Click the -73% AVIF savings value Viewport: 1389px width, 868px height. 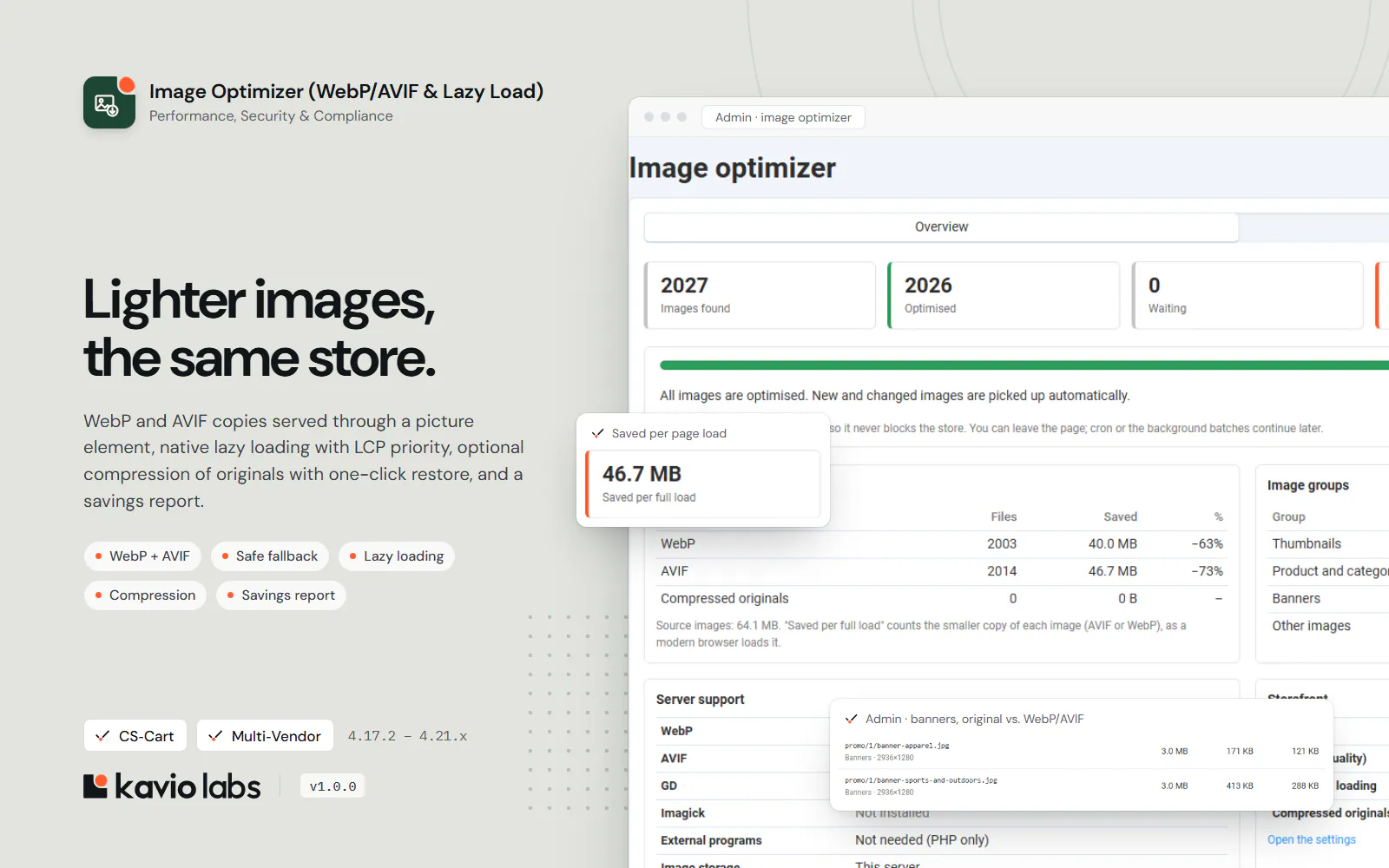coord(1207,570)
